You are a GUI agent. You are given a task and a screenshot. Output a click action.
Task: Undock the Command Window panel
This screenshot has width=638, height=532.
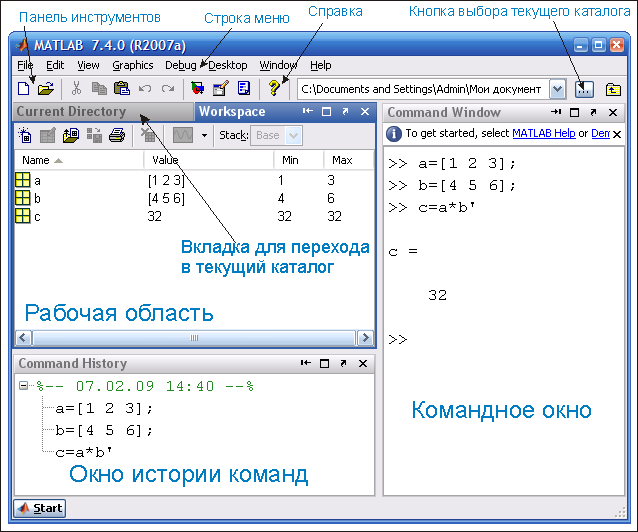click(593, 112)
